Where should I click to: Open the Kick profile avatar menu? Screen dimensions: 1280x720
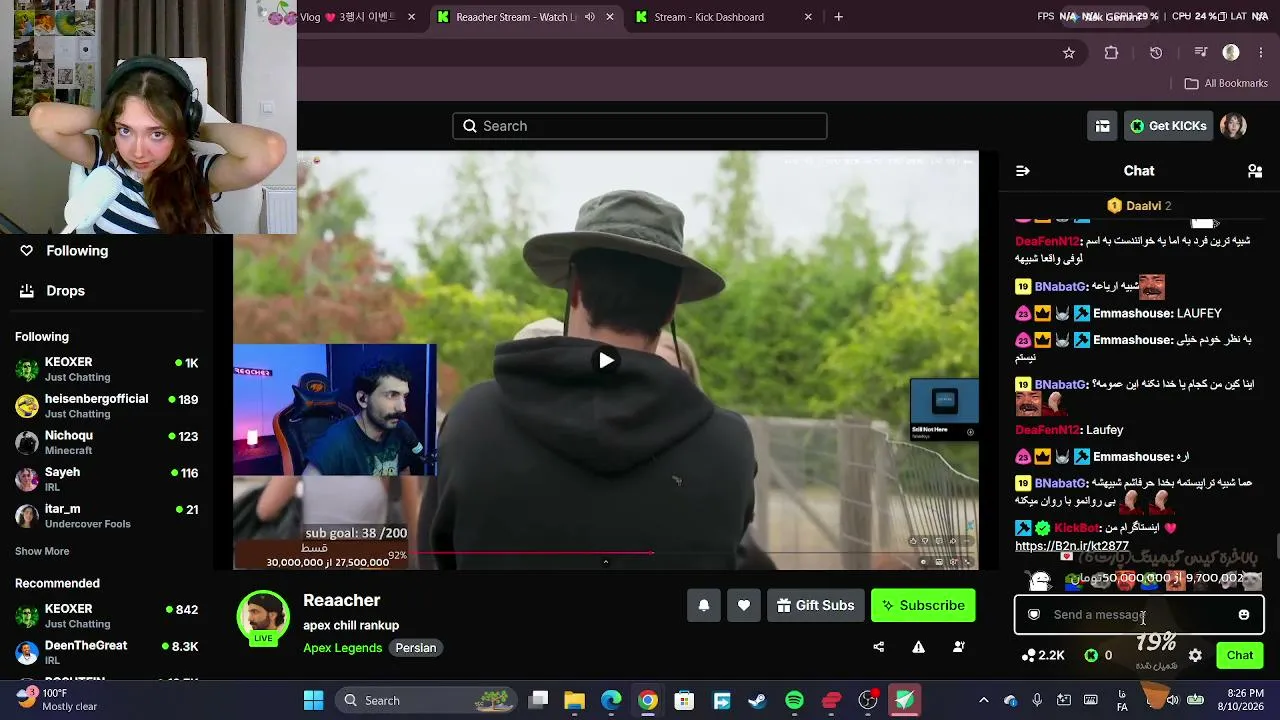pos(1233,126)
